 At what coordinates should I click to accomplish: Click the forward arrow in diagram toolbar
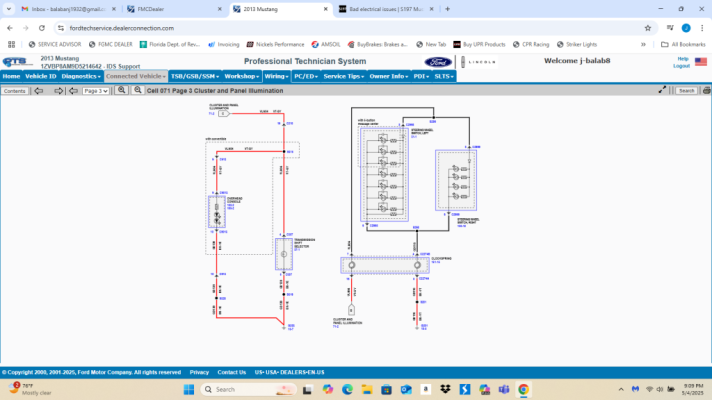(x=58, y=91)
